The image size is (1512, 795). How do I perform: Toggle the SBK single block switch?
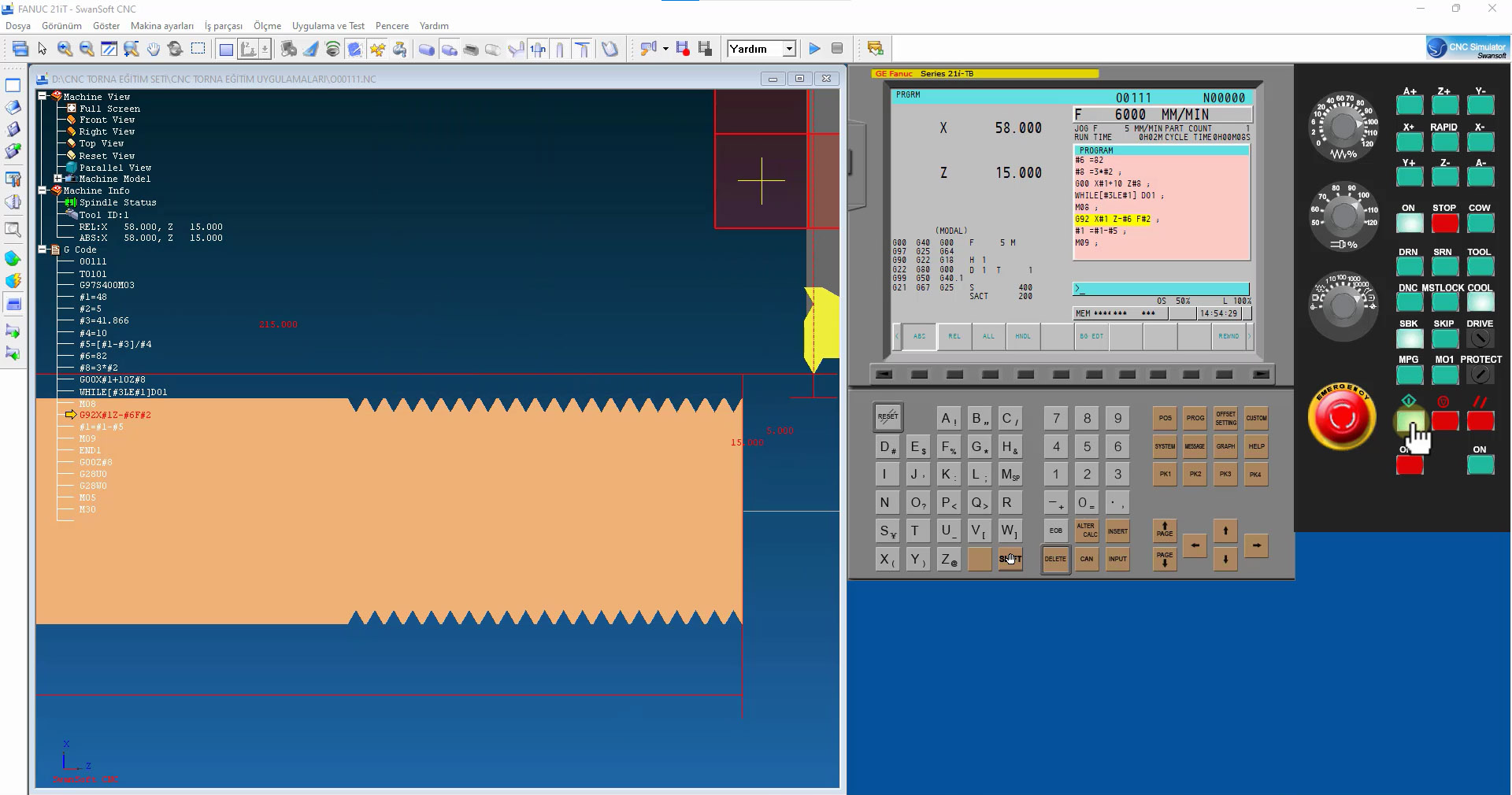[x=1409, y=338]
